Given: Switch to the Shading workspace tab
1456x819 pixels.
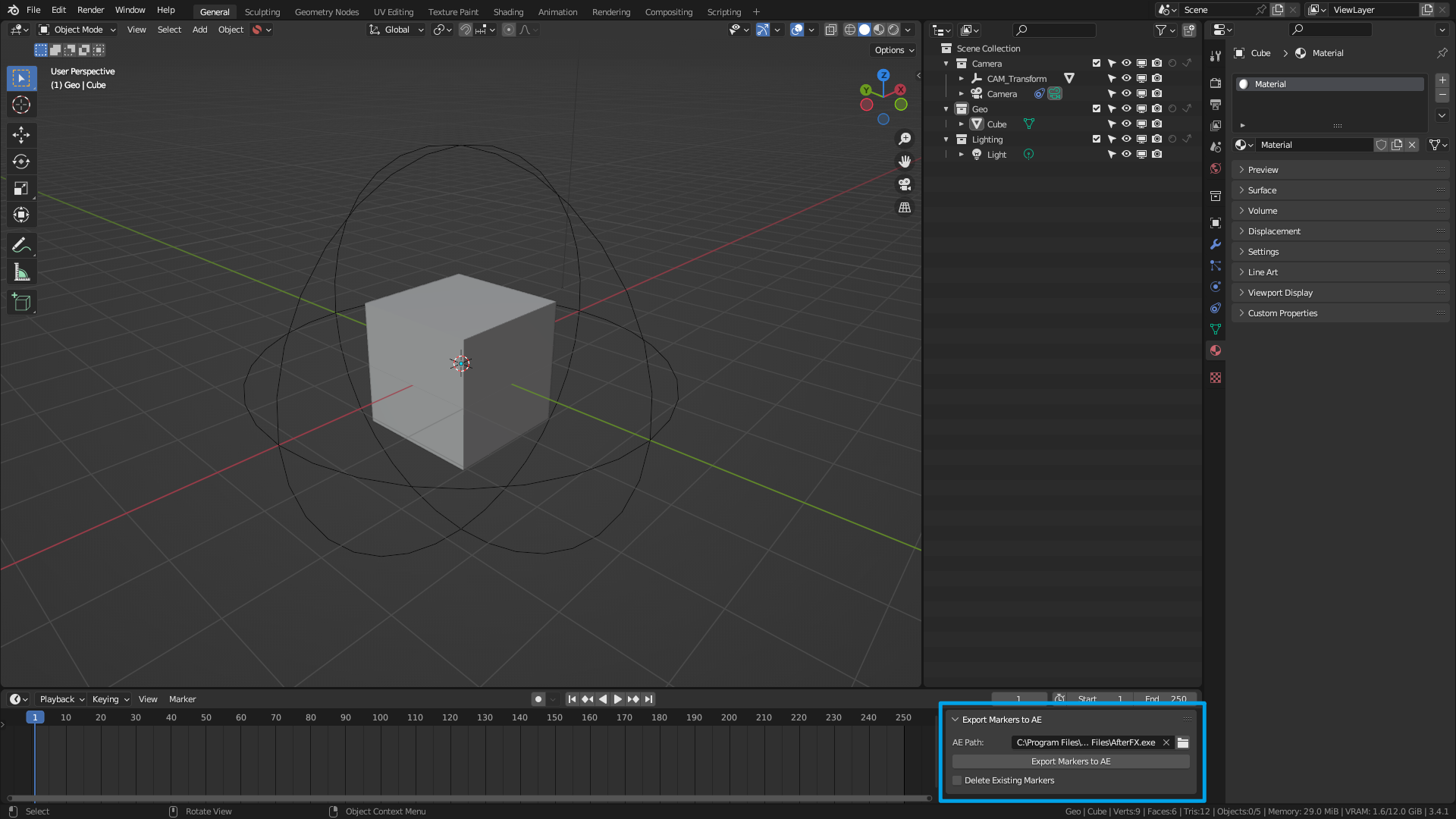Looking at the screenshot, I should click(x=508, y=11).
